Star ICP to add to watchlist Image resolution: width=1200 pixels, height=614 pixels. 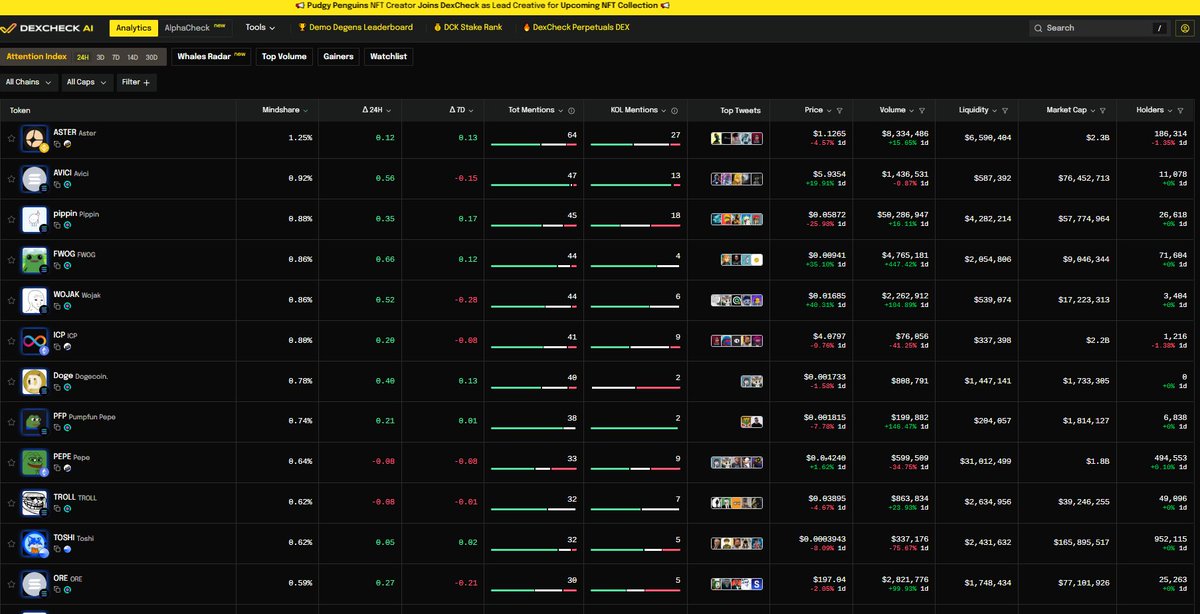click(x=11, y=341)
